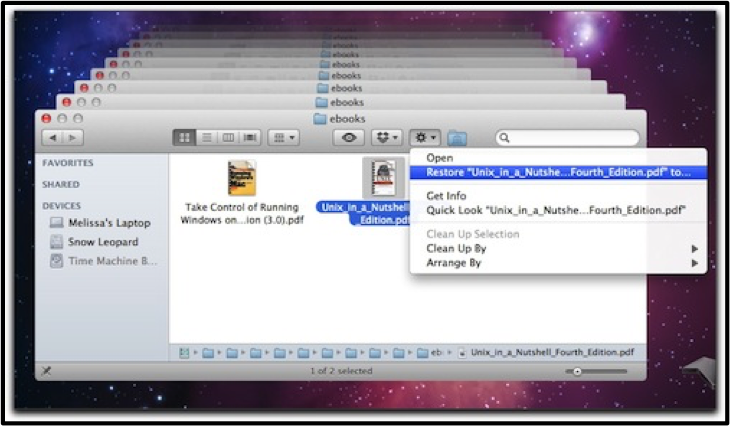The image size is (730, 426).
Task: Click the laptop icon beside Melissa's Laptop
Action: (x=56, y=223)
